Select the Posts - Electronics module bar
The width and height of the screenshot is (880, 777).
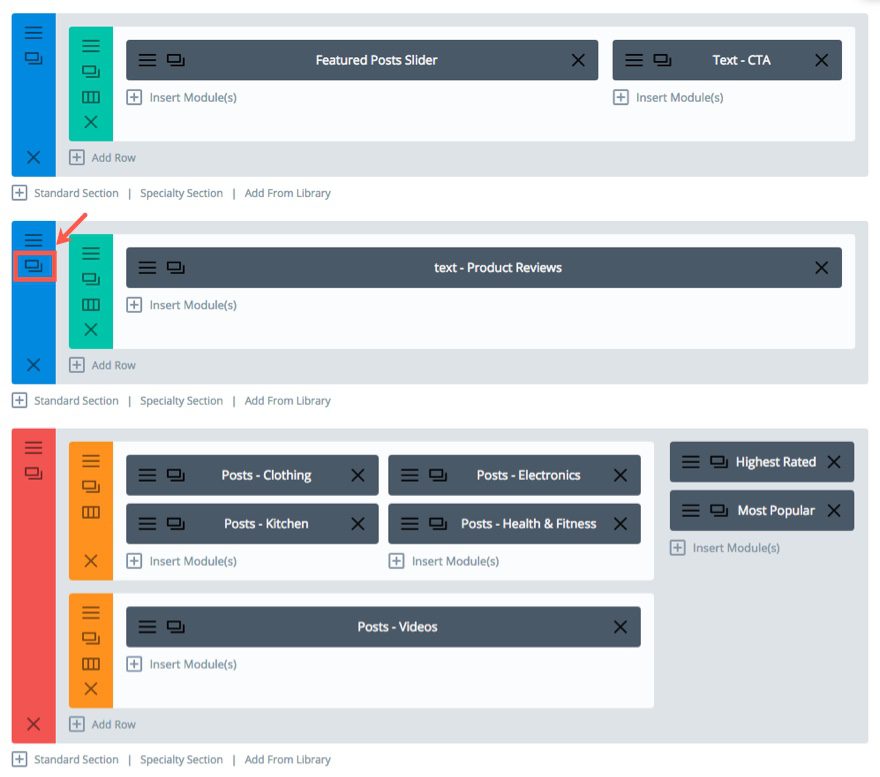528,476
